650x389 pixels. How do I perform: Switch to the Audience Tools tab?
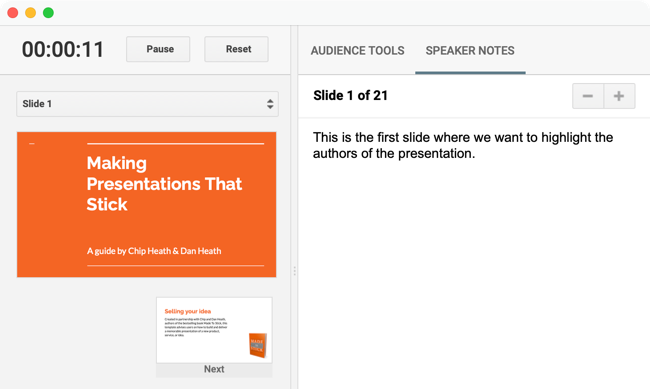coord(357,51)
